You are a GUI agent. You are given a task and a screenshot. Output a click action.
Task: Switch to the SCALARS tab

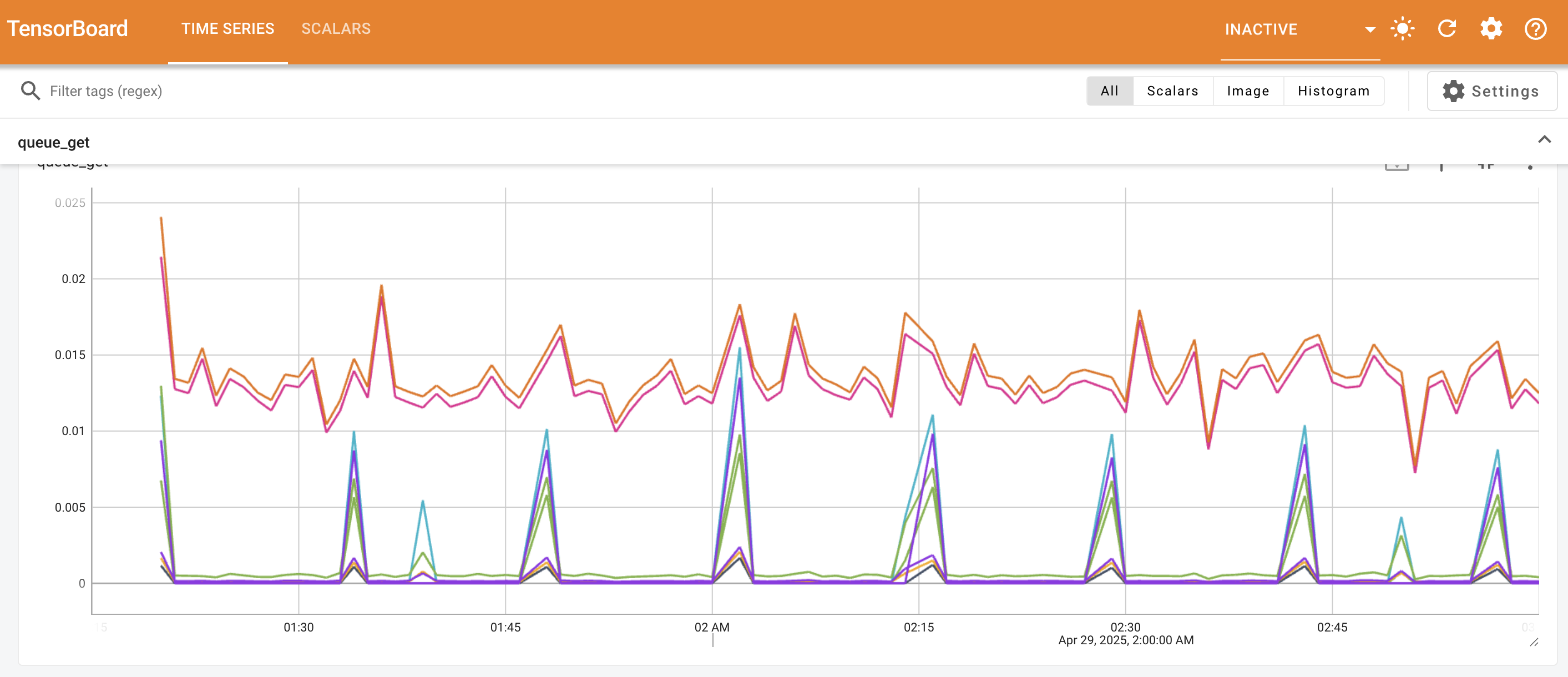click(x=336, y=28)
